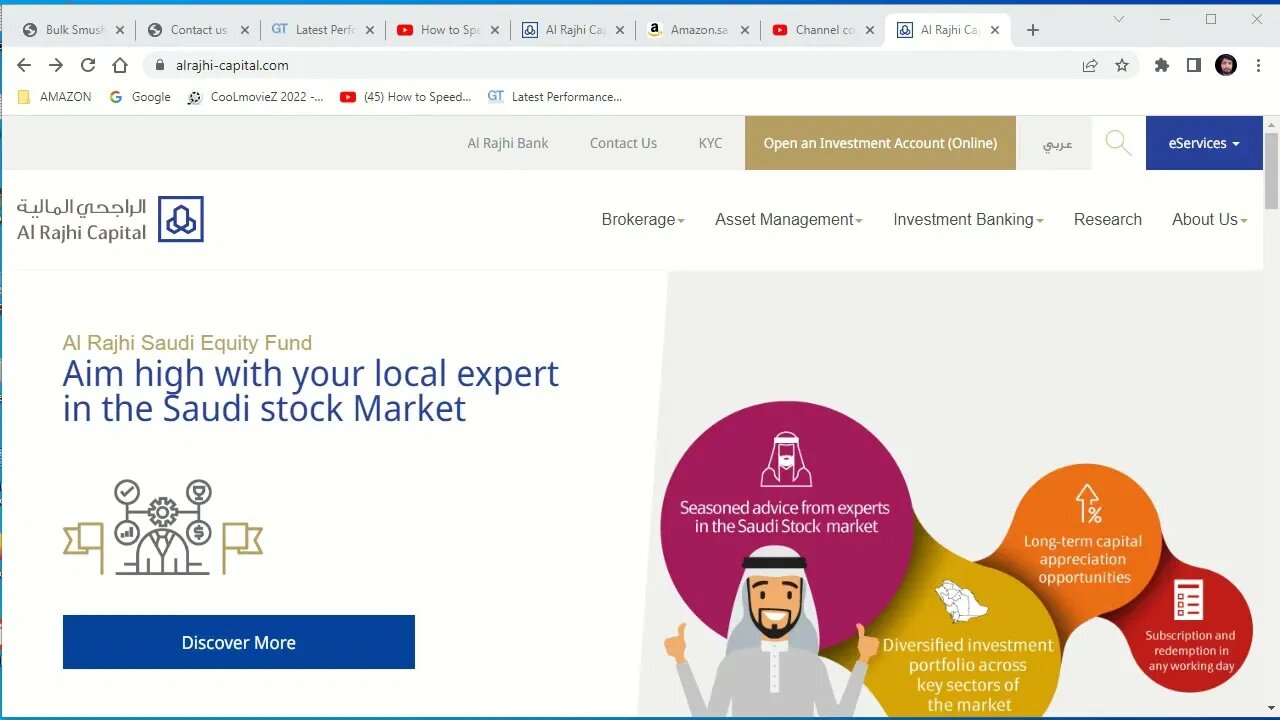The image size is (1280, 720).
Task: Click the padlock site info icon
Action: pyautogui.click(x=159, y=65)
